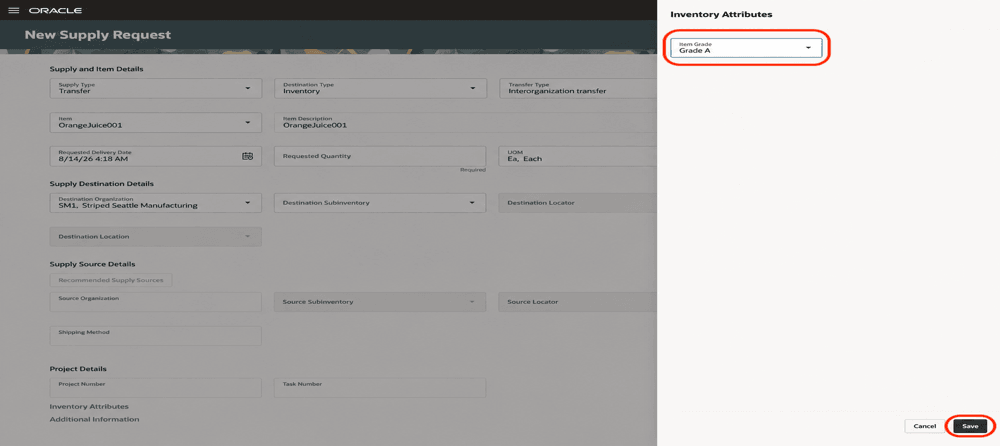
Task: Open the Additional Information link
Action: (x=94, y=419)
